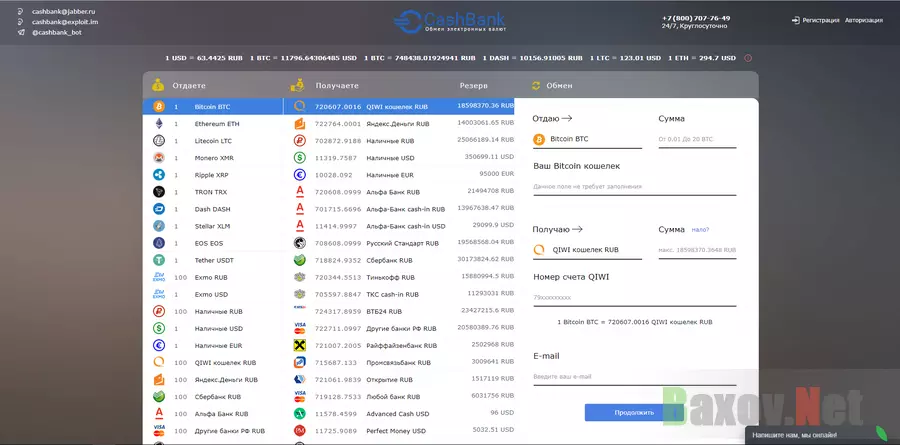Open the Авторизация link
This screenshot has width=900, height=445.
[x=864, y=20]
